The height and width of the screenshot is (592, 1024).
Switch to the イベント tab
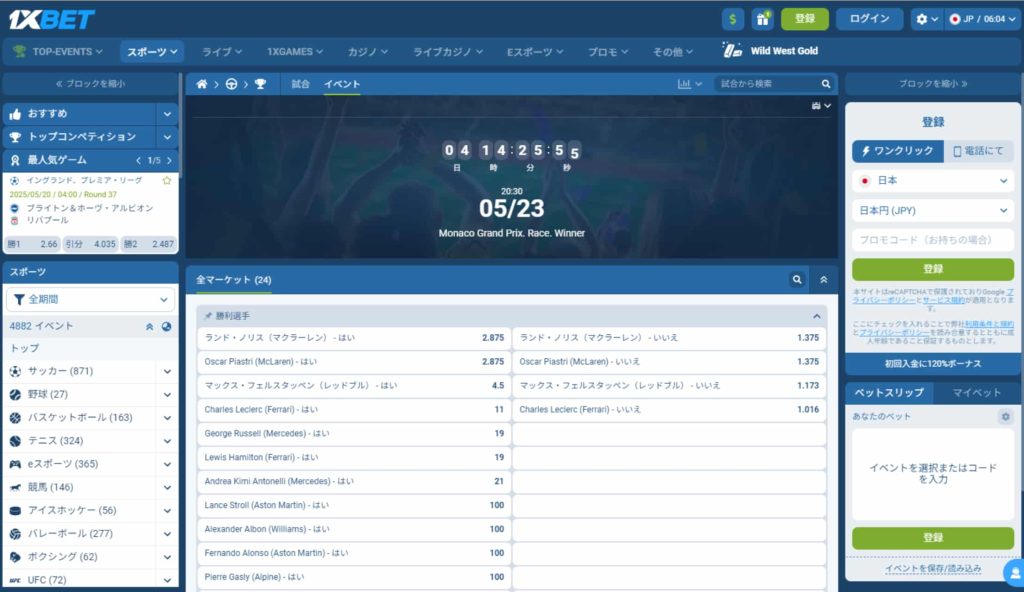tap(342, 84)
